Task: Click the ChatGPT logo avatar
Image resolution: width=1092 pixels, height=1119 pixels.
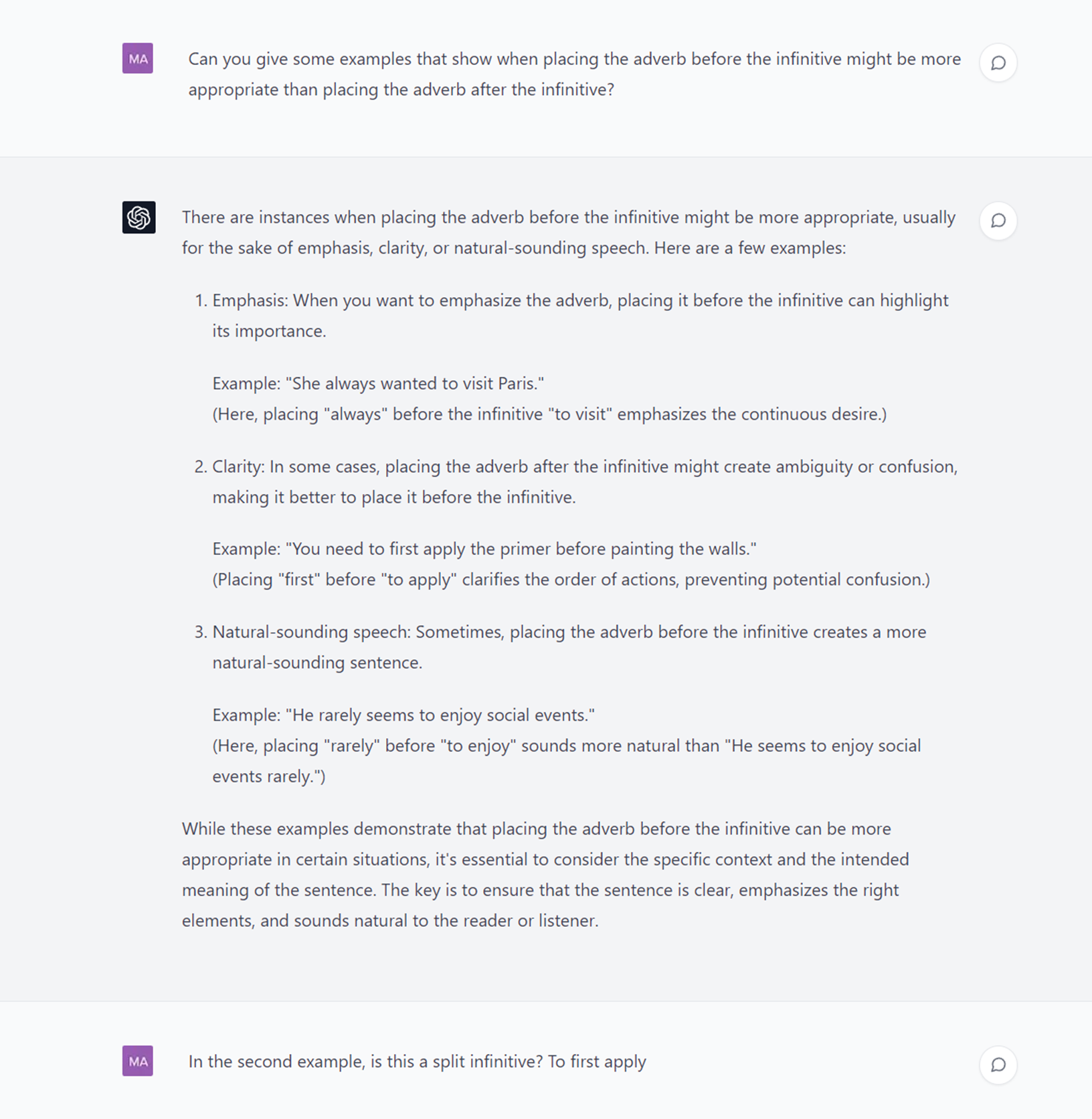Action: 139,218
